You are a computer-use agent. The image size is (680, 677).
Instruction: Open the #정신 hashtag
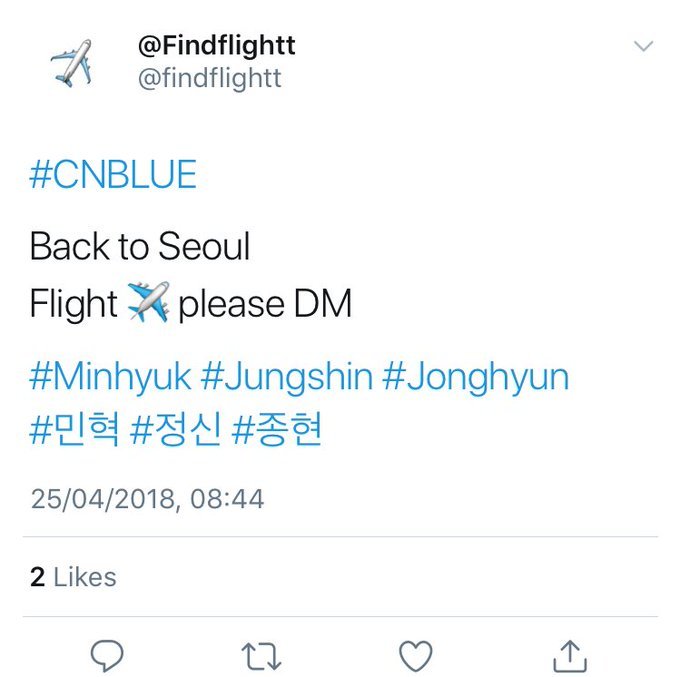[176, 429]
